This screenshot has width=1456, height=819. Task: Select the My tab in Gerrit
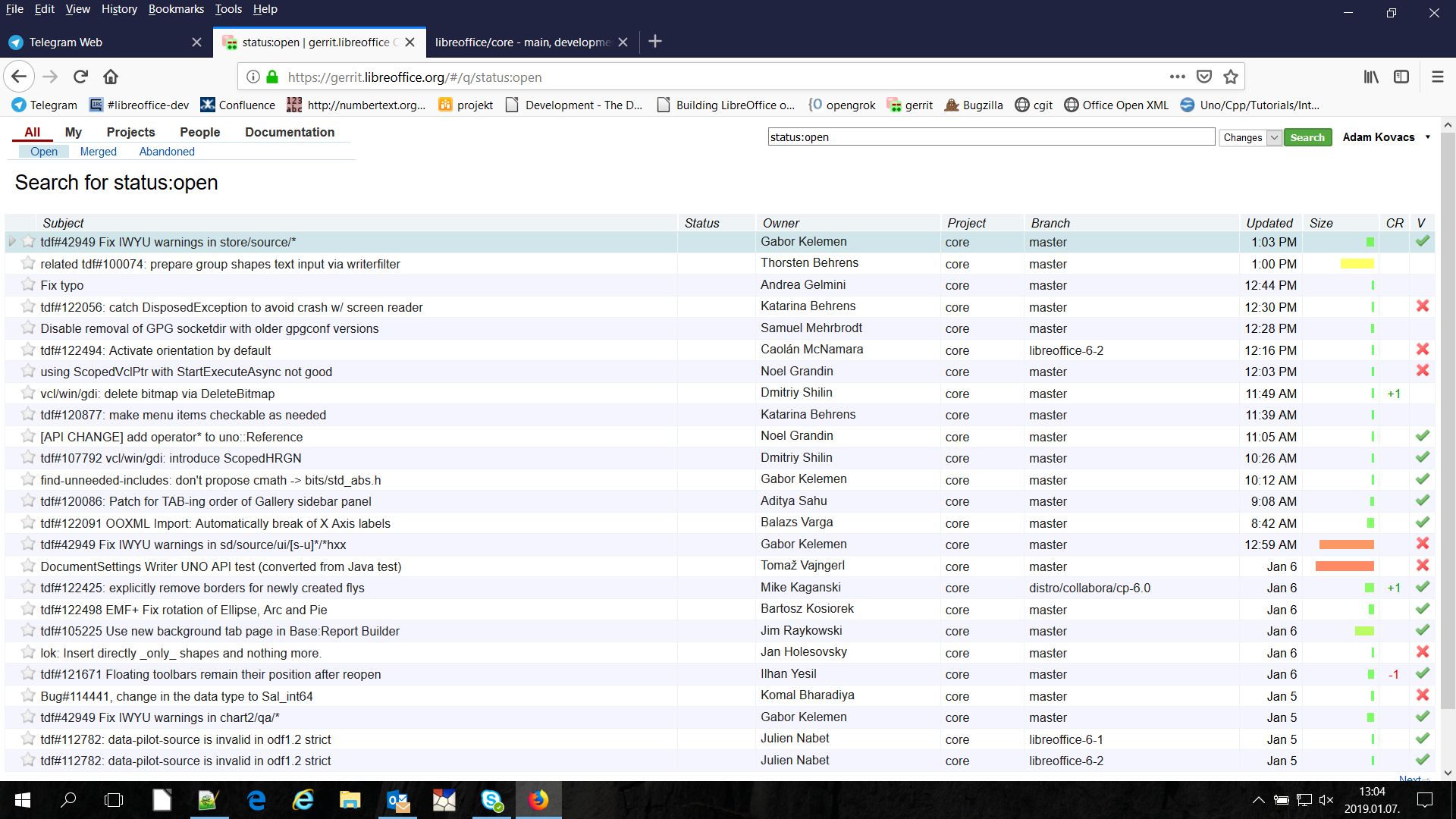coord(74,132)
